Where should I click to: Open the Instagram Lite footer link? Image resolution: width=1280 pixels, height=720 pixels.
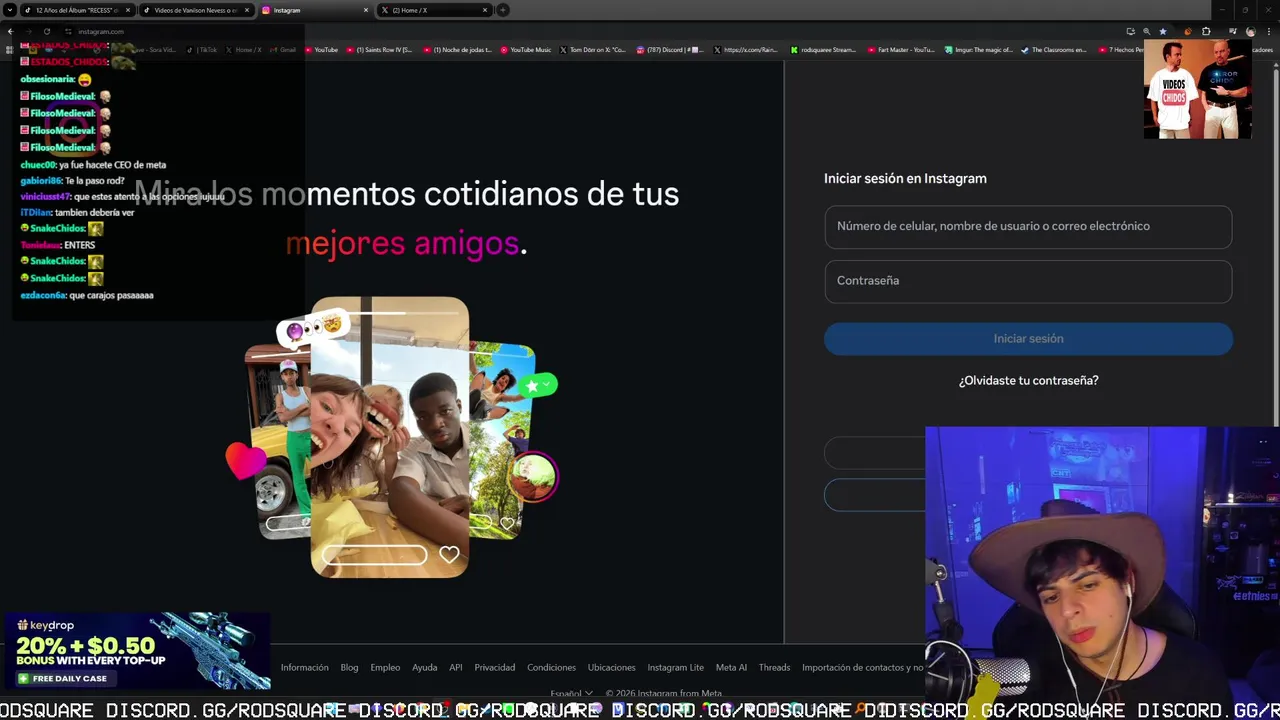pos(676,668)
